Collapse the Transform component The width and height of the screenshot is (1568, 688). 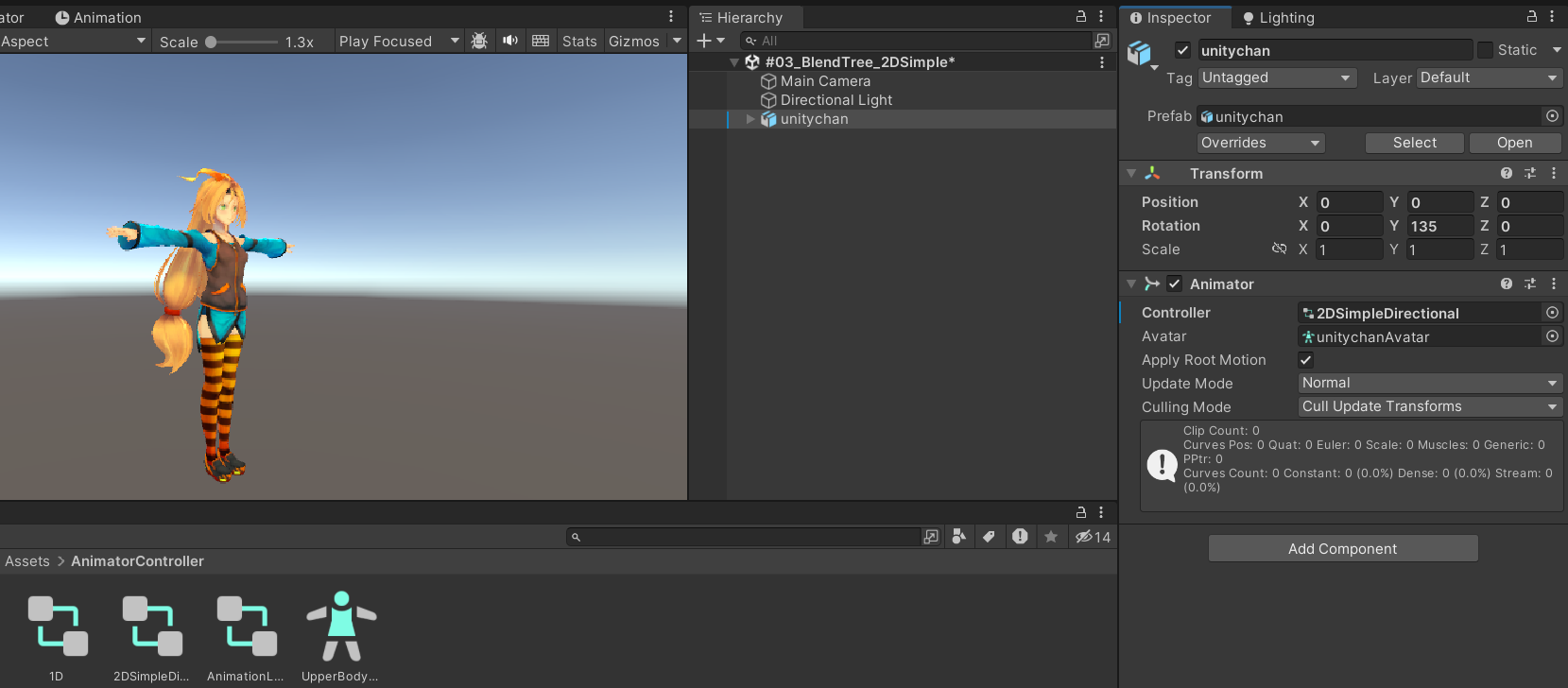[1131, 174]
